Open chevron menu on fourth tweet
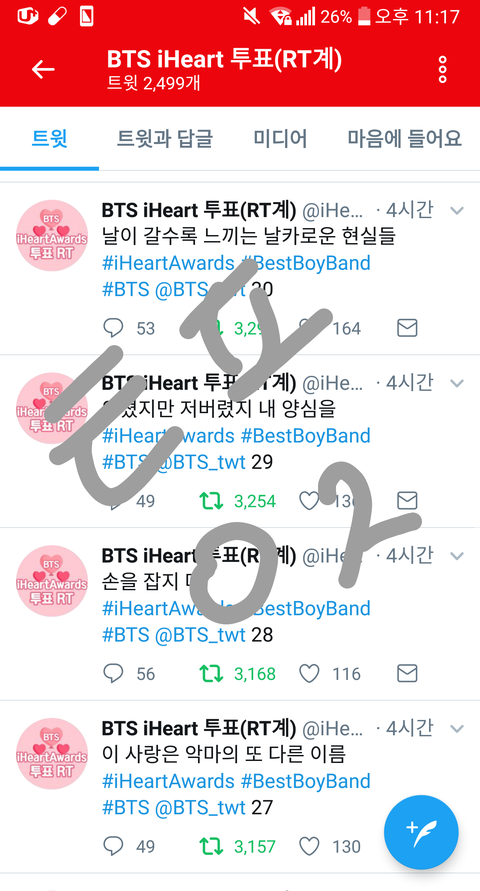The height and width of the screenshot is (891, 480). coord(457,728)
